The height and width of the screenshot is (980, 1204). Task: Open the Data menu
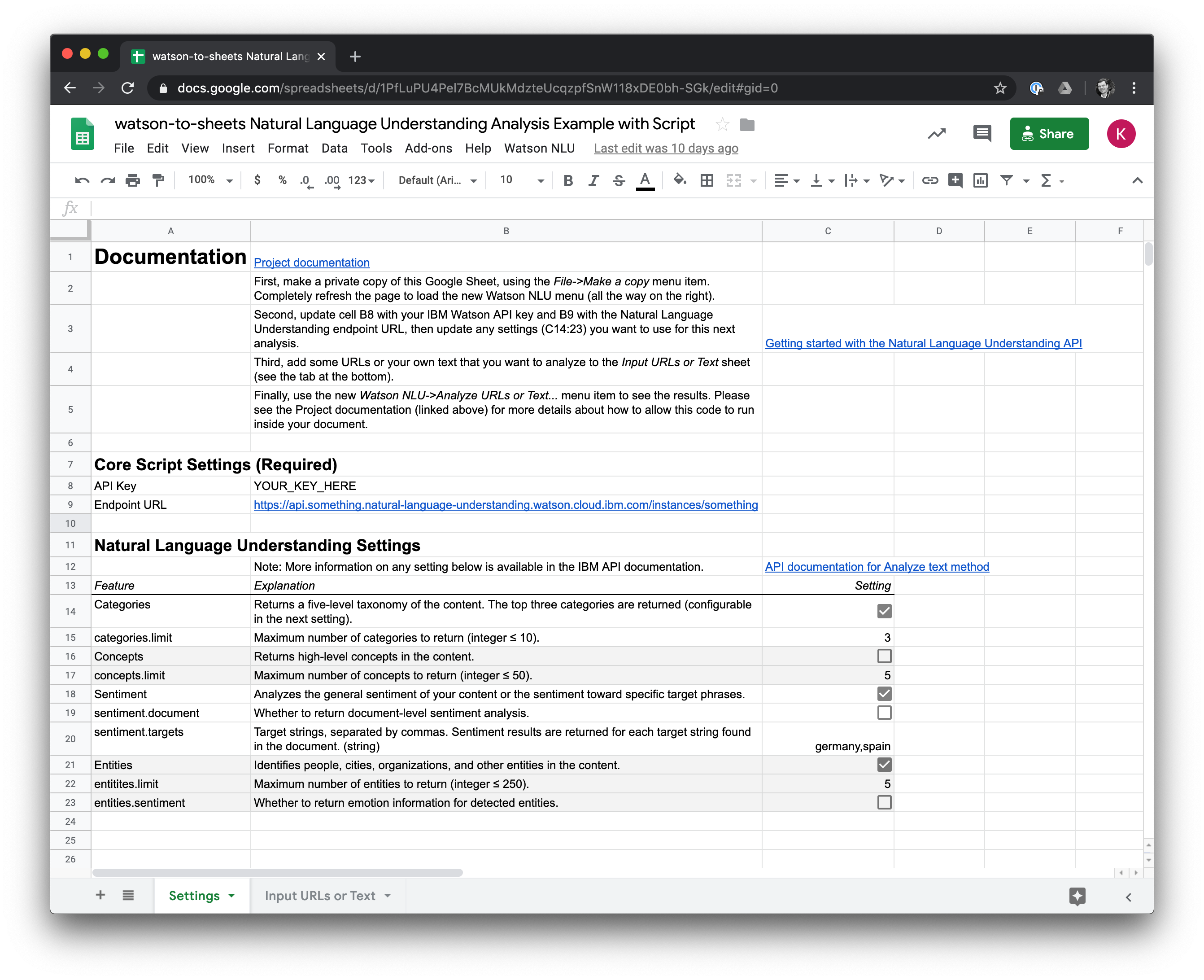point(335,149)
